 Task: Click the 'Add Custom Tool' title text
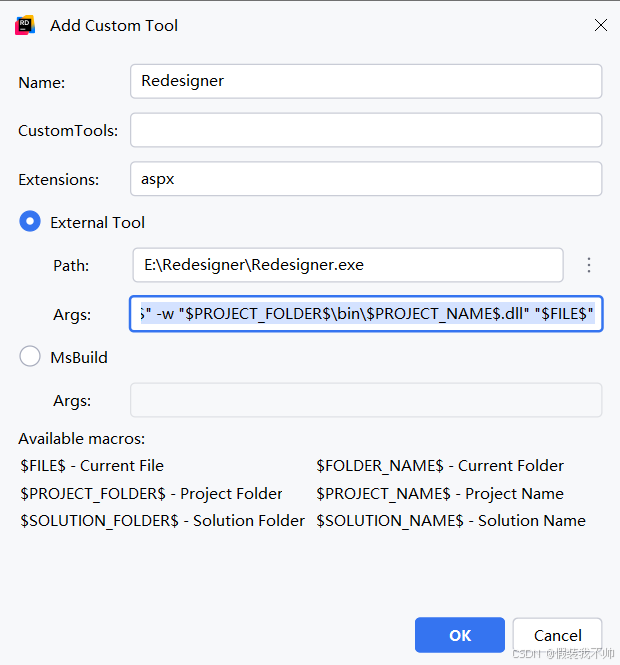114,26
